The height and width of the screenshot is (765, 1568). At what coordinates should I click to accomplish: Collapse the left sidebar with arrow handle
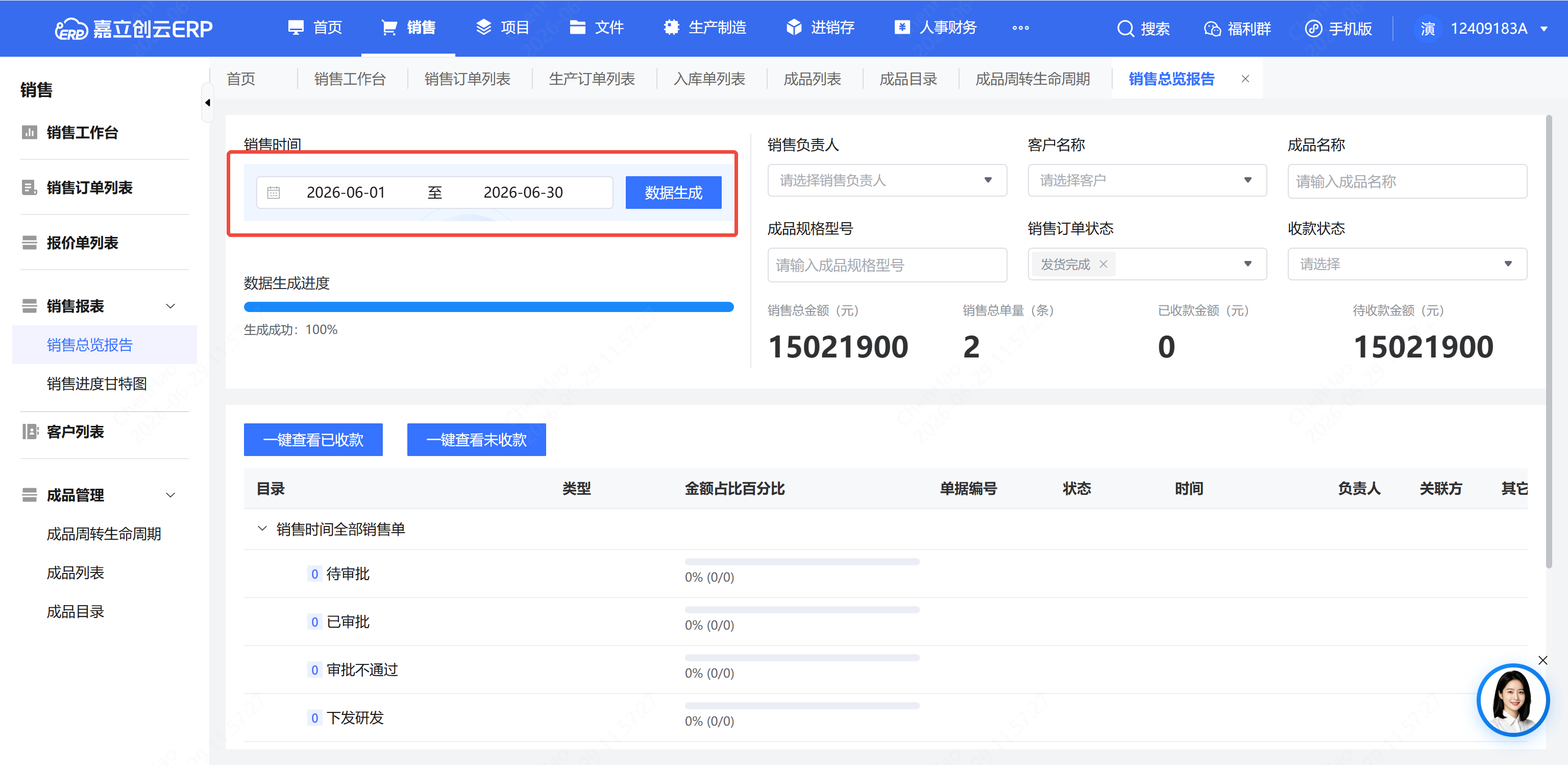tap(208, 102)
